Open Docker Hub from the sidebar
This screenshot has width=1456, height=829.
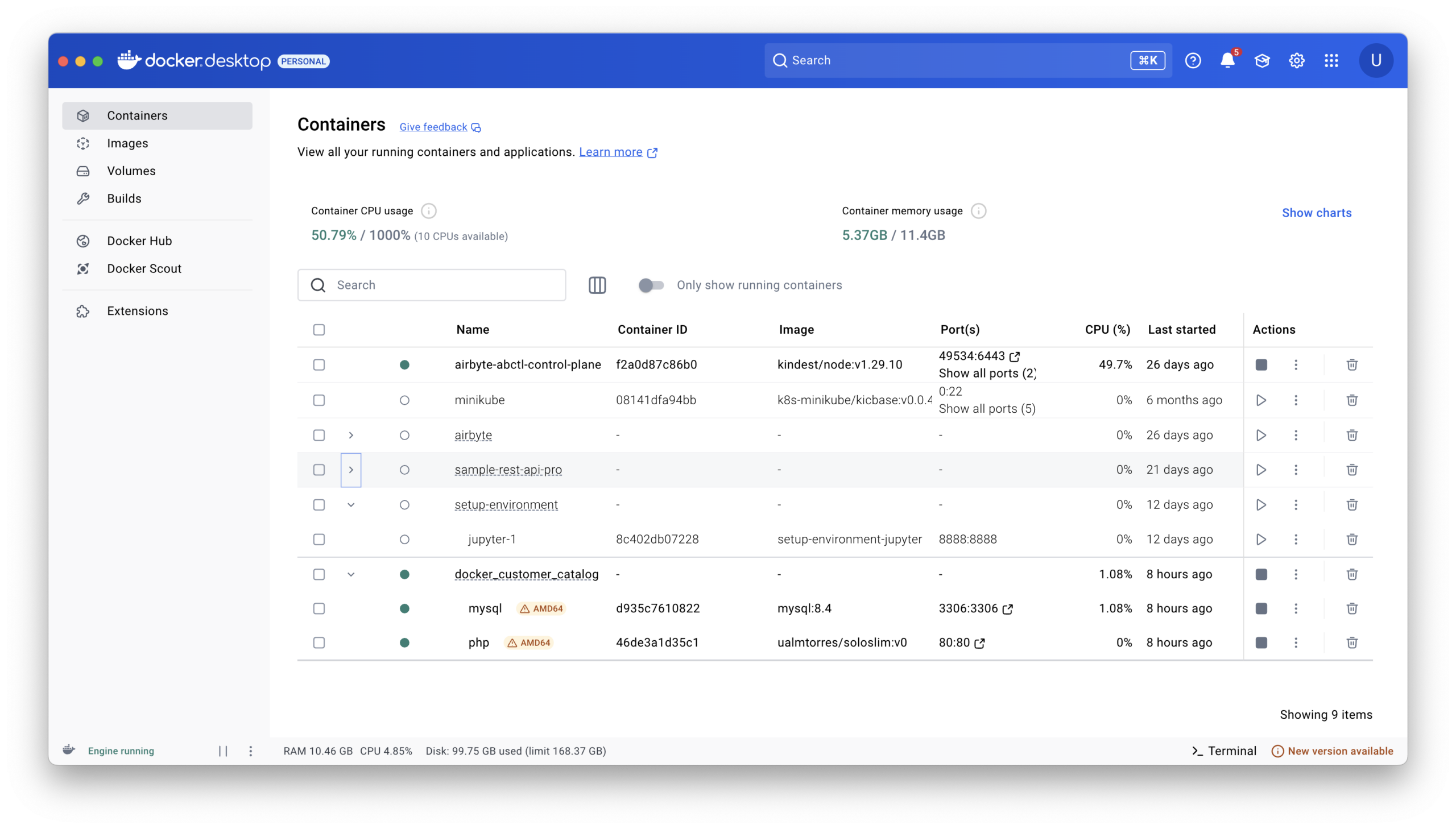click(139, 241)
